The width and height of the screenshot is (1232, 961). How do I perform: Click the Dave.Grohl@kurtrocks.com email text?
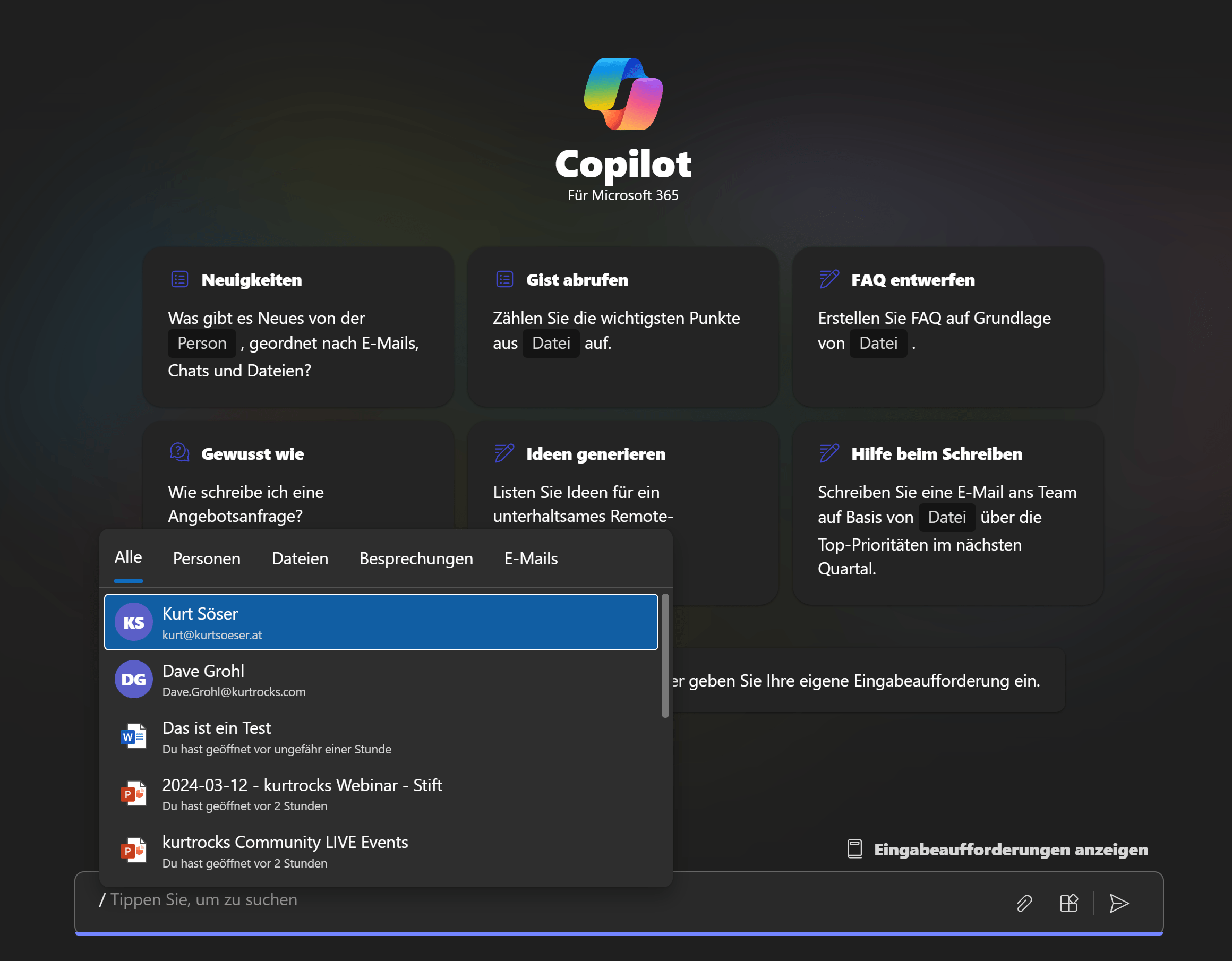pyautogui.click(x=234, y=692)
